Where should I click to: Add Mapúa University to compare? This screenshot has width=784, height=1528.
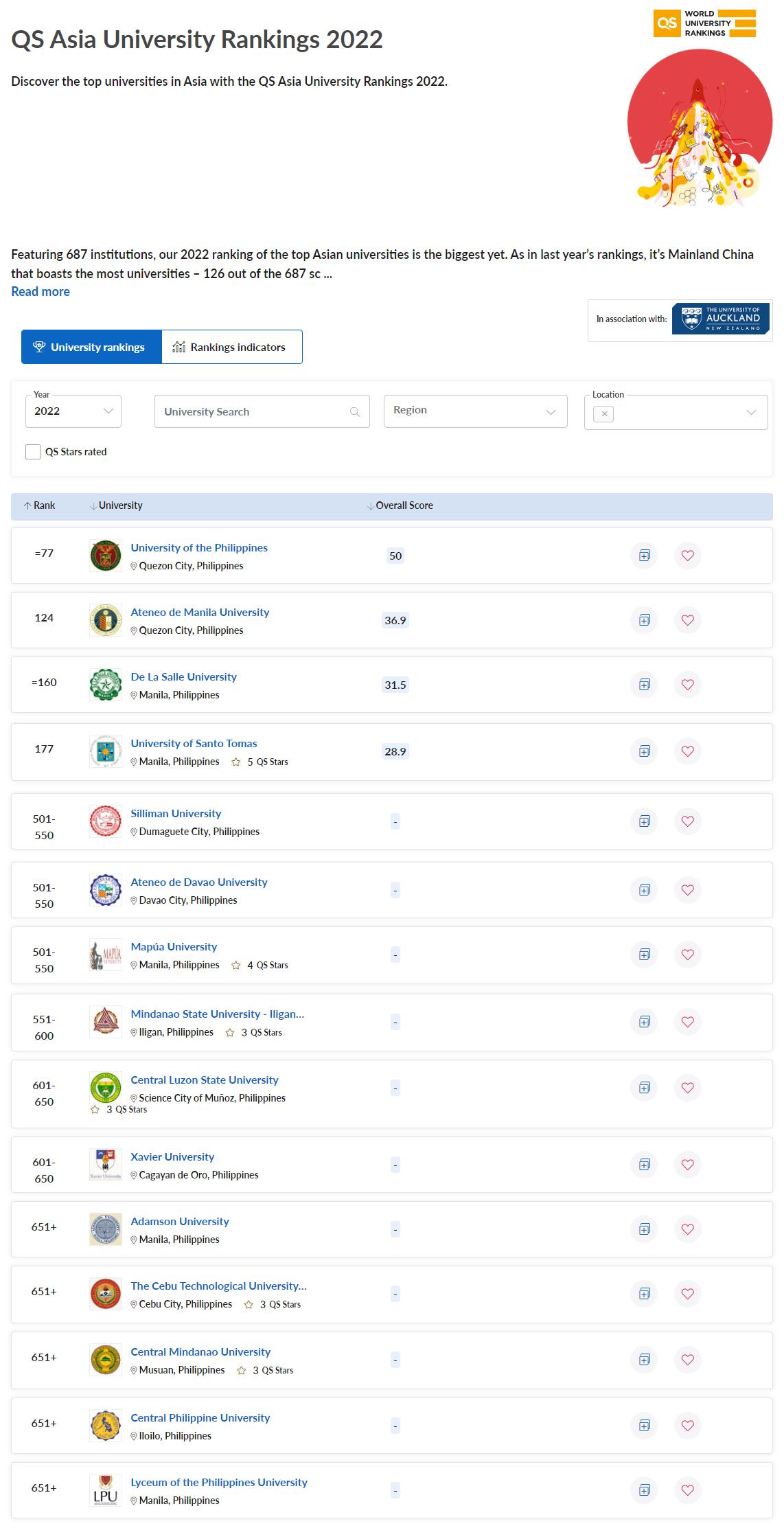pos(644,955)
